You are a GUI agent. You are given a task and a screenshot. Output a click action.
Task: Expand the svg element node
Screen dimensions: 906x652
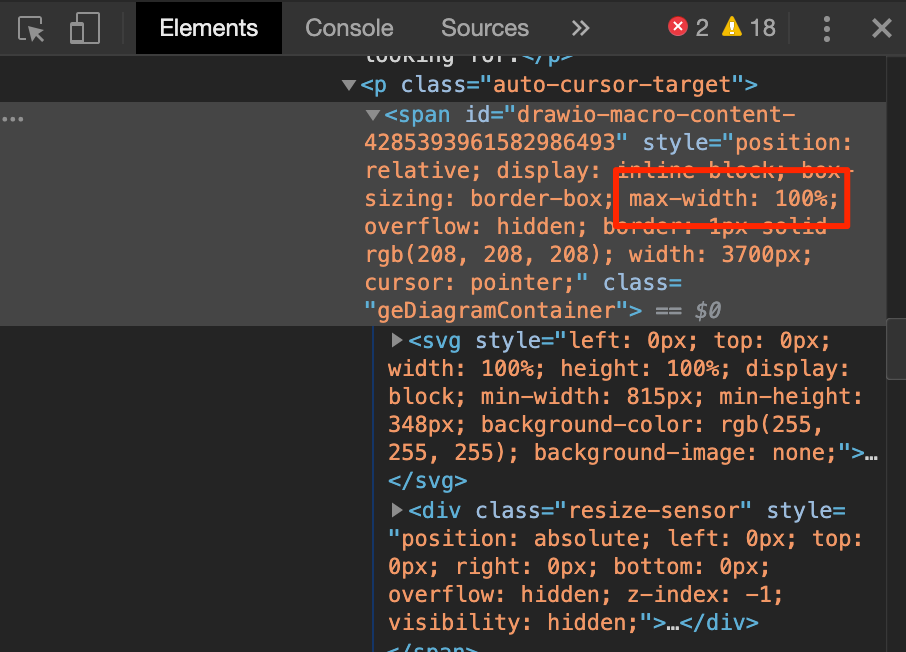click(396, 340)
